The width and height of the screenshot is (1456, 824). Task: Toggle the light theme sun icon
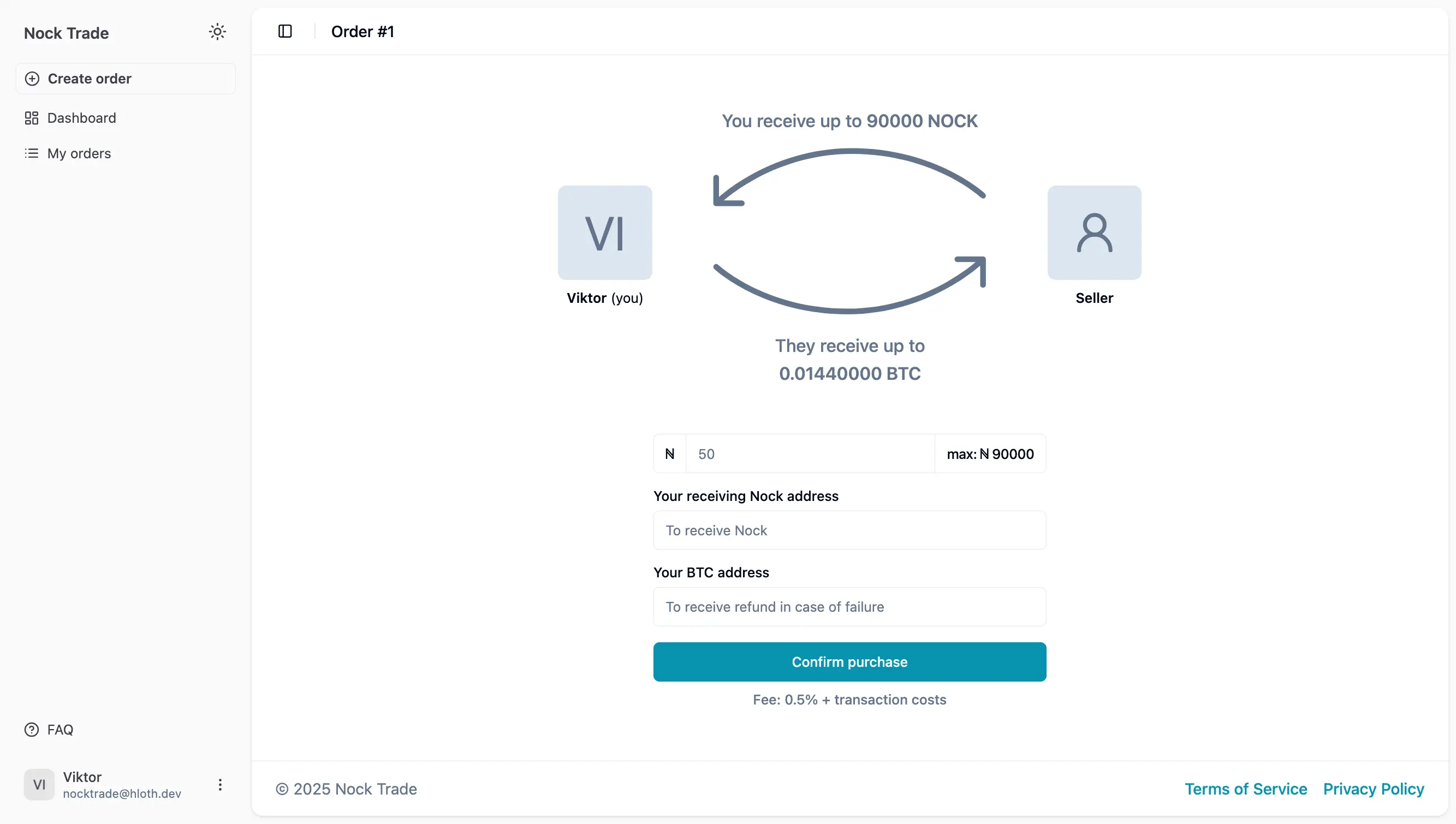point(217,32)
